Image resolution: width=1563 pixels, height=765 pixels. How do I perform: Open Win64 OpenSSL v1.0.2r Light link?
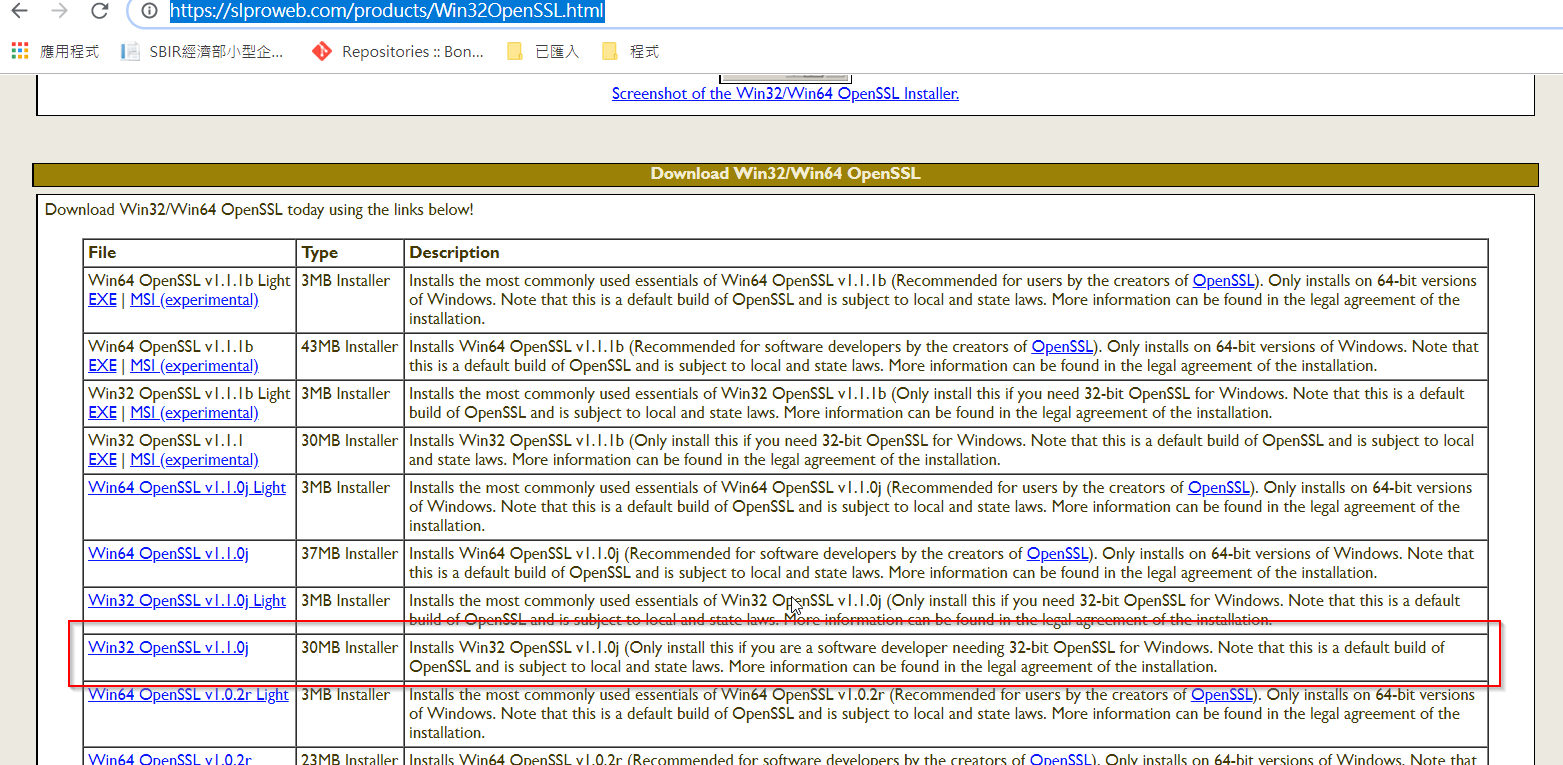click(x=188, y=695)
